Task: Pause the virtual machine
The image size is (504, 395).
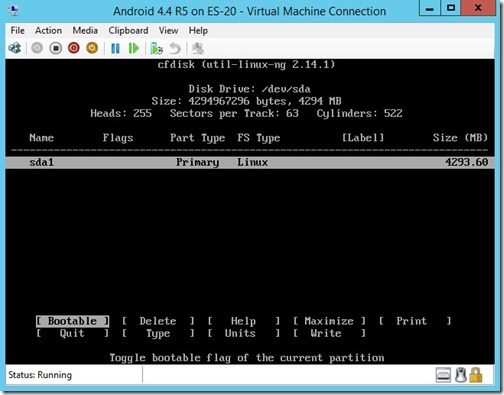Action: click(x=115, y=49)
